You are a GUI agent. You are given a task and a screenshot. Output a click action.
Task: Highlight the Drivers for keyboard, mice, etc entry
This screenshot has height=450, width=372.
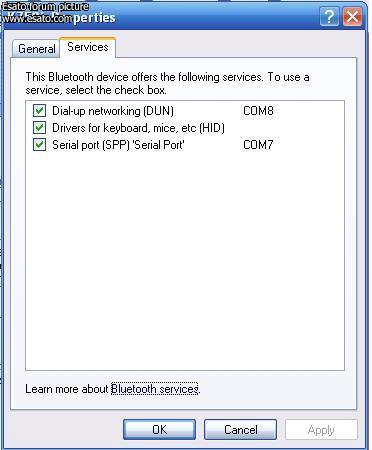point(138,128)
